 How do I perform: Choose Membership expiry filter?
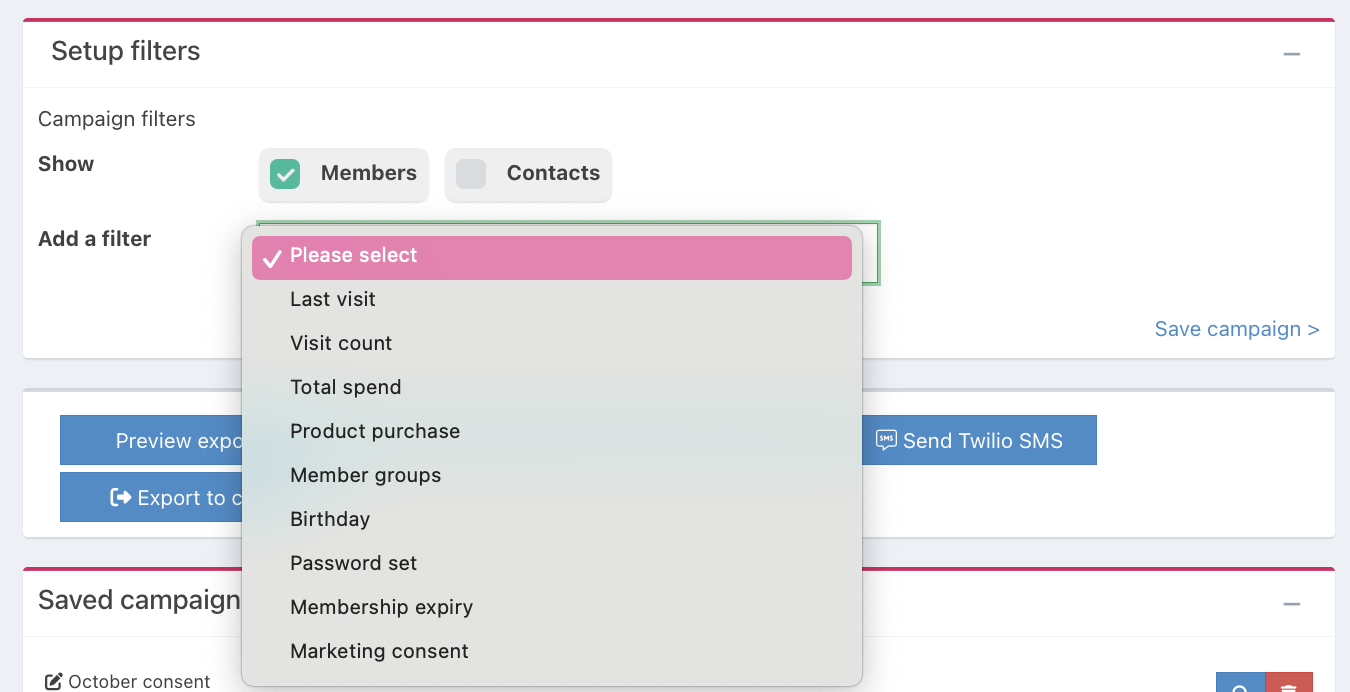point(382,607)
